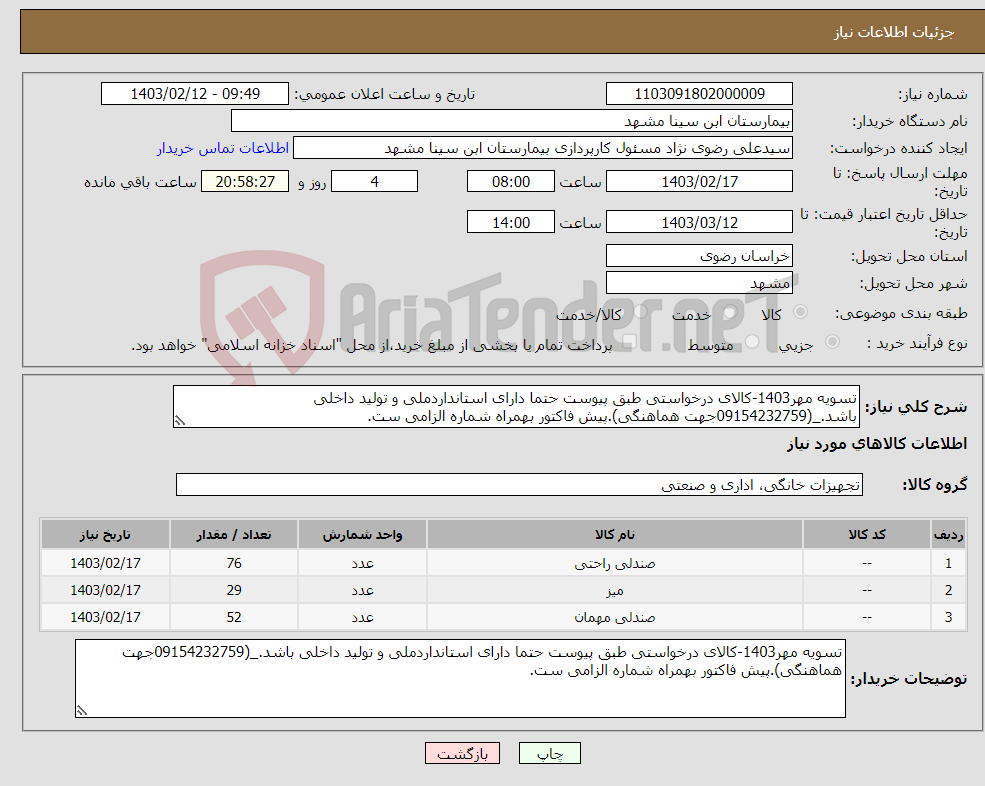The image size is (985, 786).
Task: Click quantity cell showing 52
Action: [x=234, y=618]
